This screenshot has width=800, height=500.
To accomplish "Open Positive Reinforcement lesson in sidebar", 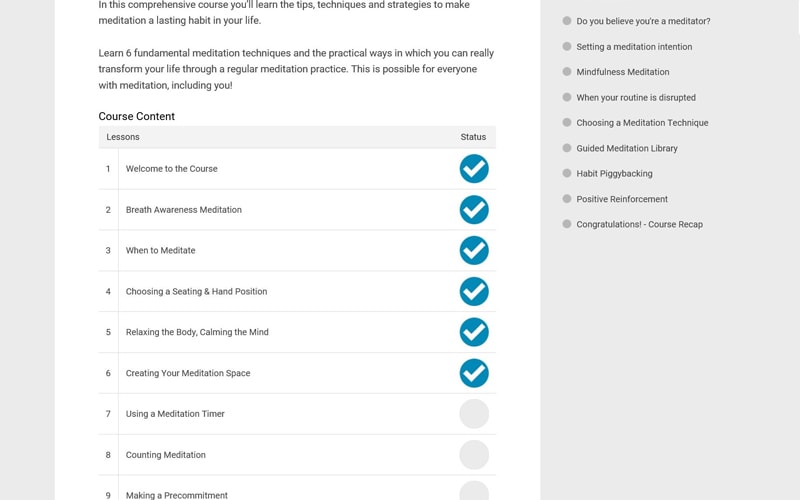I will click(x=622, y=199).
